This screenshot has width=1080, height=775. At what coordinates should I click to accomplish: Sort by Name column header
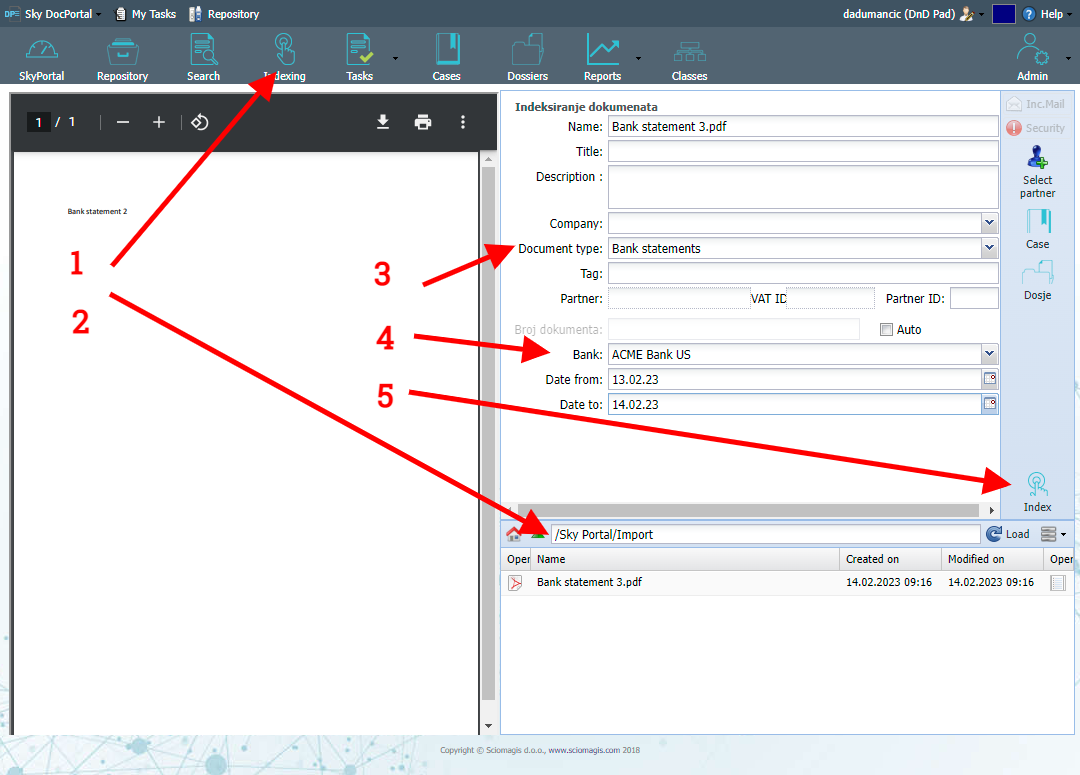pos(685,559)
